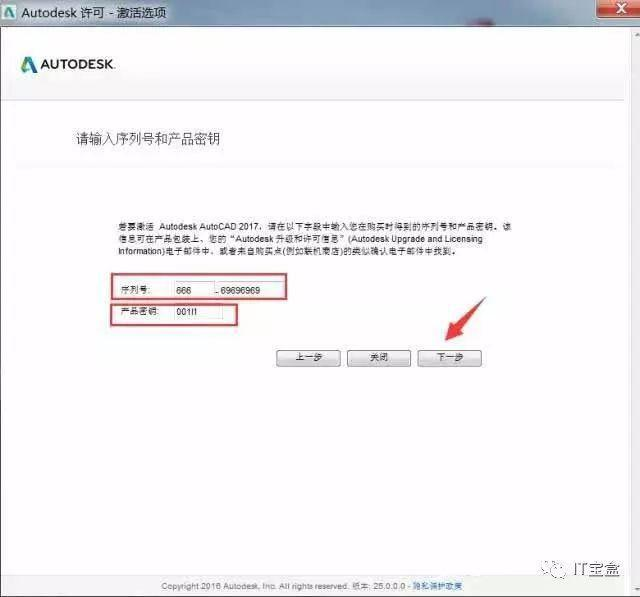
Task: Focus the serial number prefix field containing 666
Action: click(x=194, y=289)
